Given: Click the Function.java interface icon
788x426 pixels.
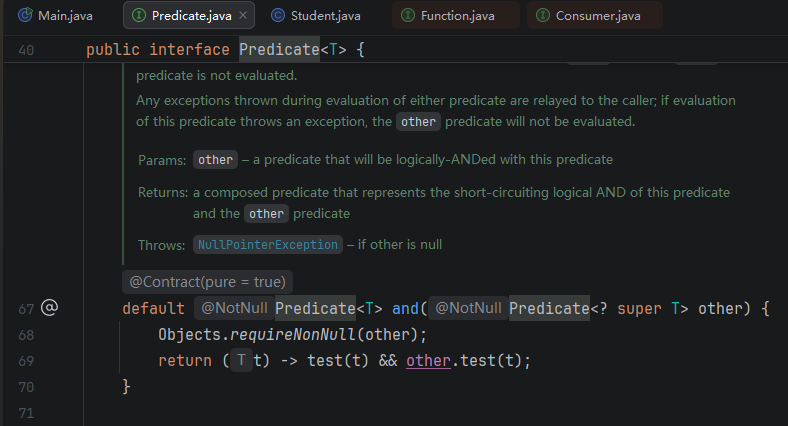Looking at the screenshot, I should click(408, 16).
